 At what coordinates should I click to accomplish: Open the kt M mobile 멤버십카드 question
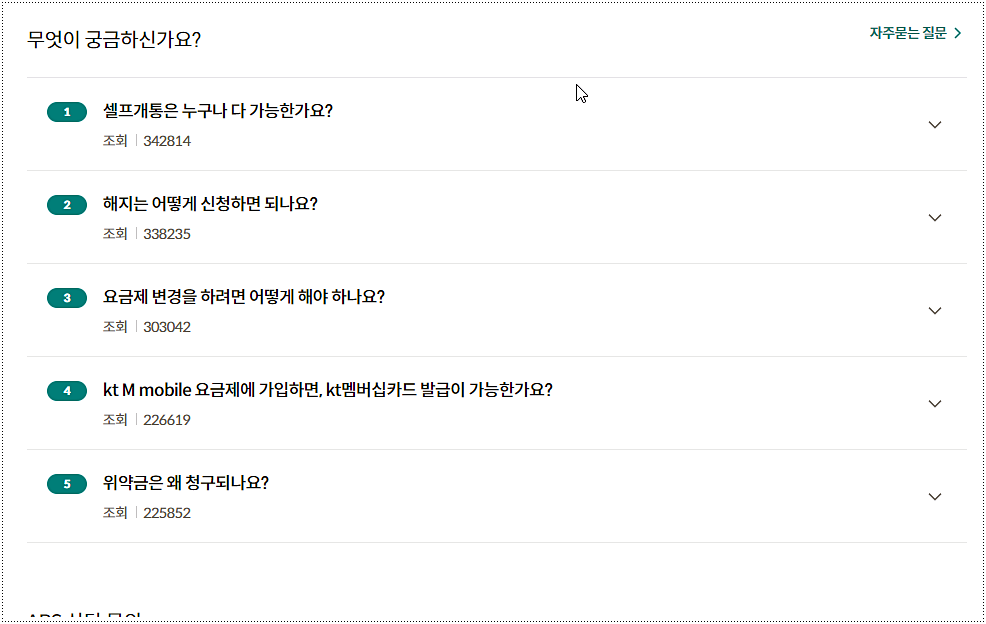pyautogui.click(x=327, y=390)
